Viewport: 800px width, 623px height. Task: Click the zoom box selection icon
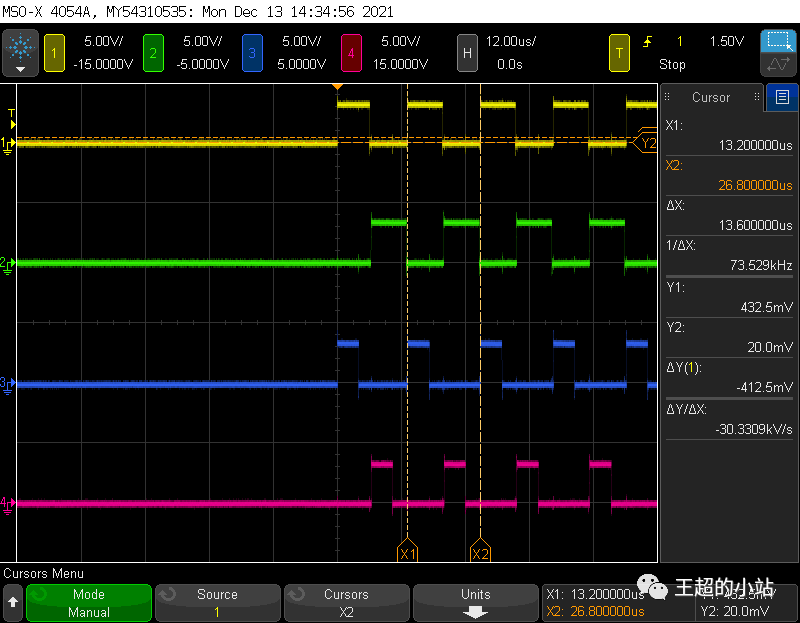click(x=777, y=41)
